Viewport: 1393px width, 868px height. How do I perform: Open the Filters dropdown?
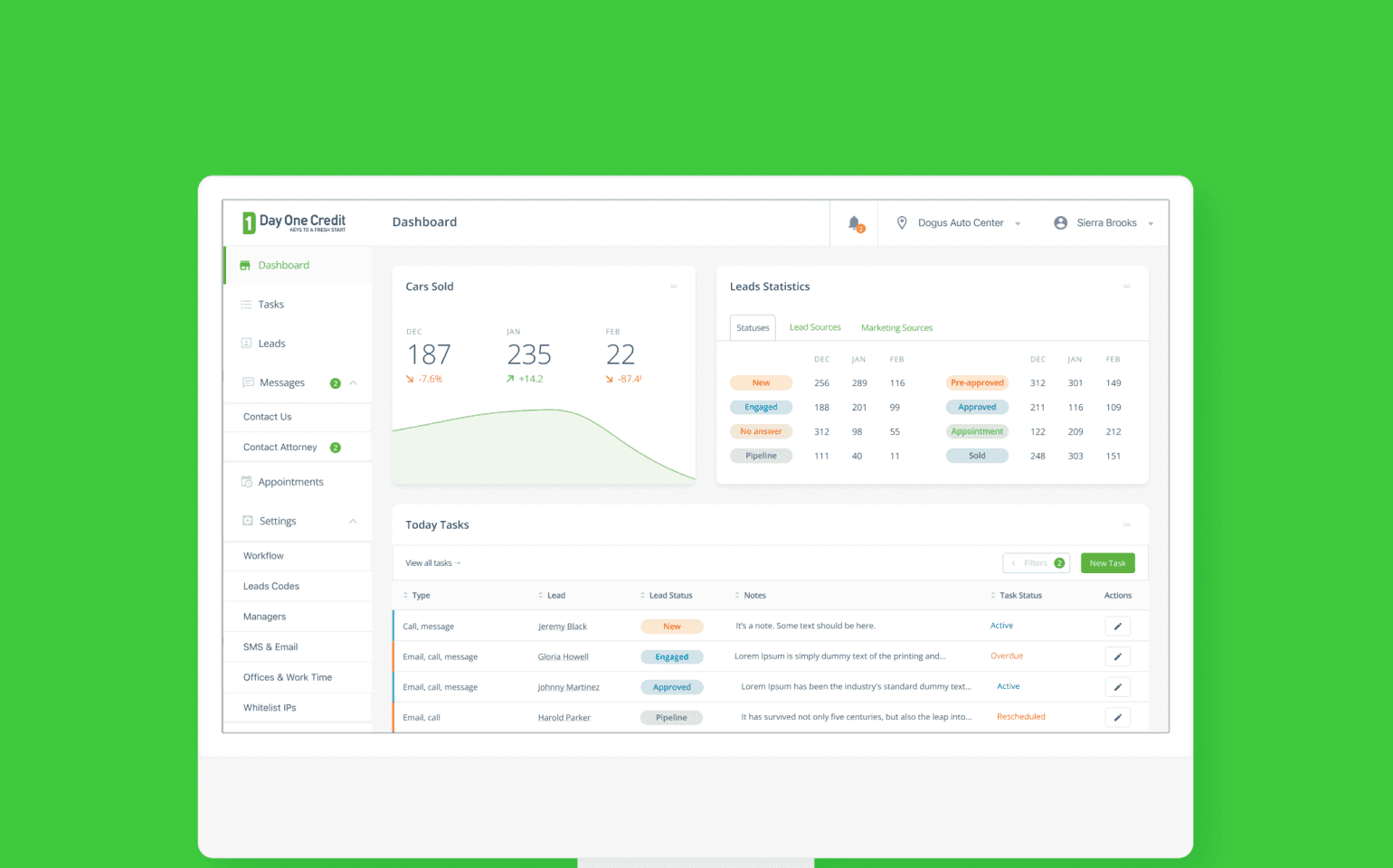[x=1037, y=563]
